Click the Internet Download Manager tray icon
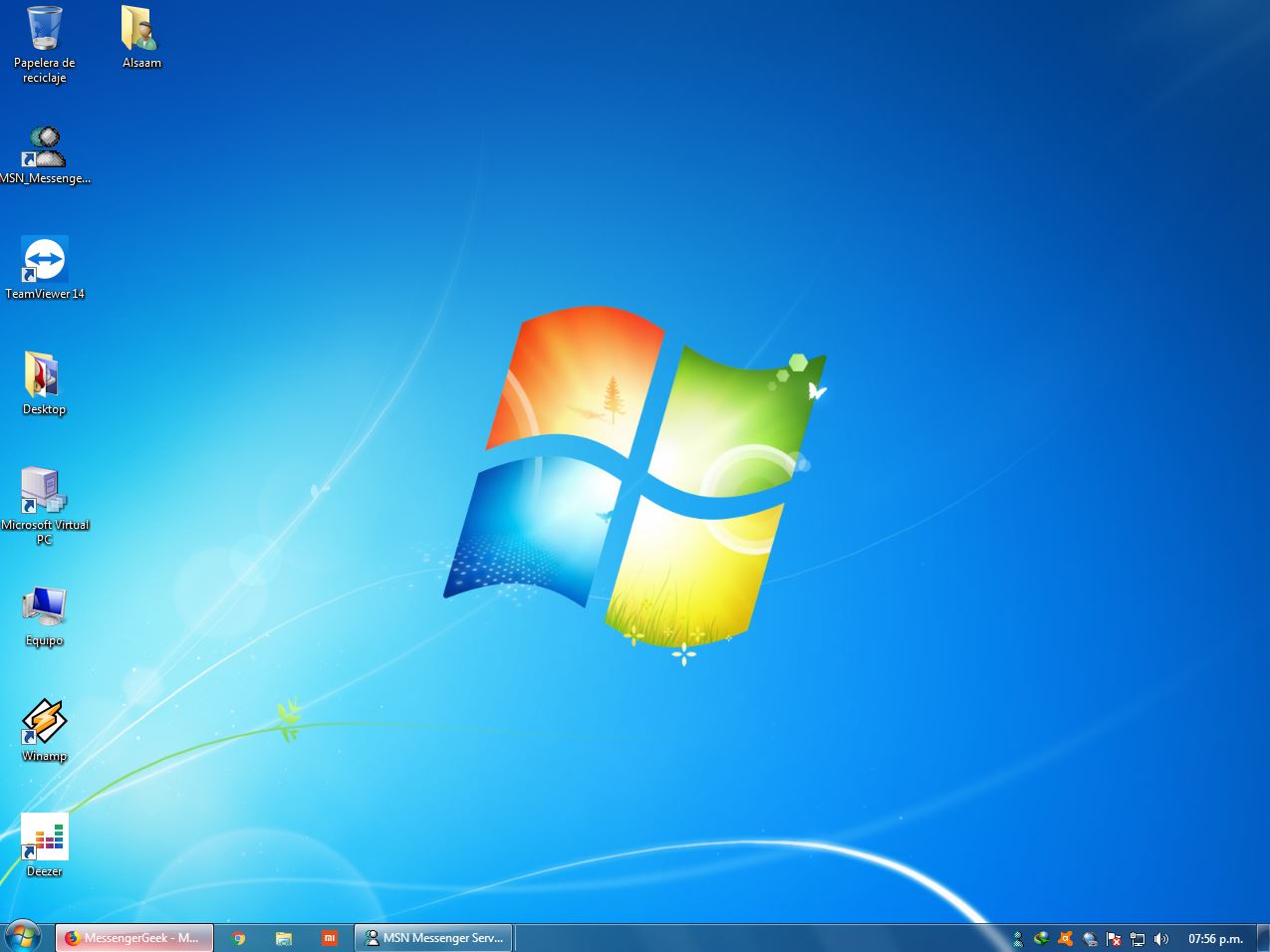The height and width of the screenshot is (952, 1270). pos(1042,938)
